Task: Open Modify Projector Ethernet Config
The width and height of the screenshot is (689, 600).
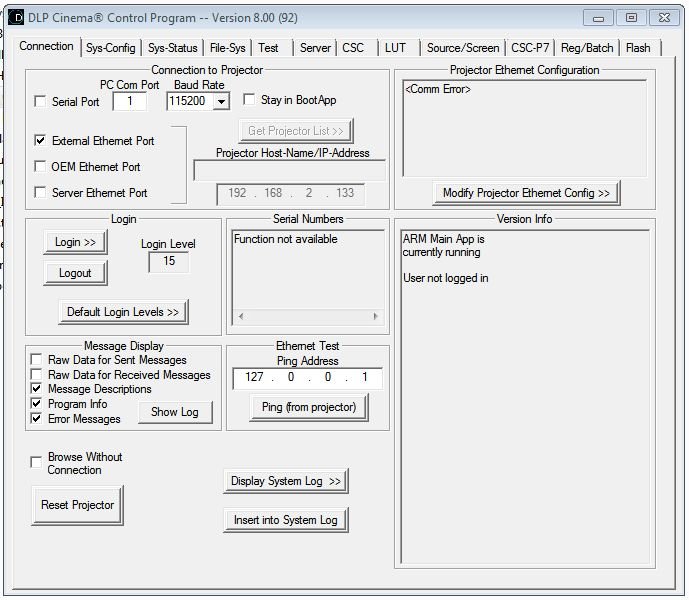Action: coord(526,193)
